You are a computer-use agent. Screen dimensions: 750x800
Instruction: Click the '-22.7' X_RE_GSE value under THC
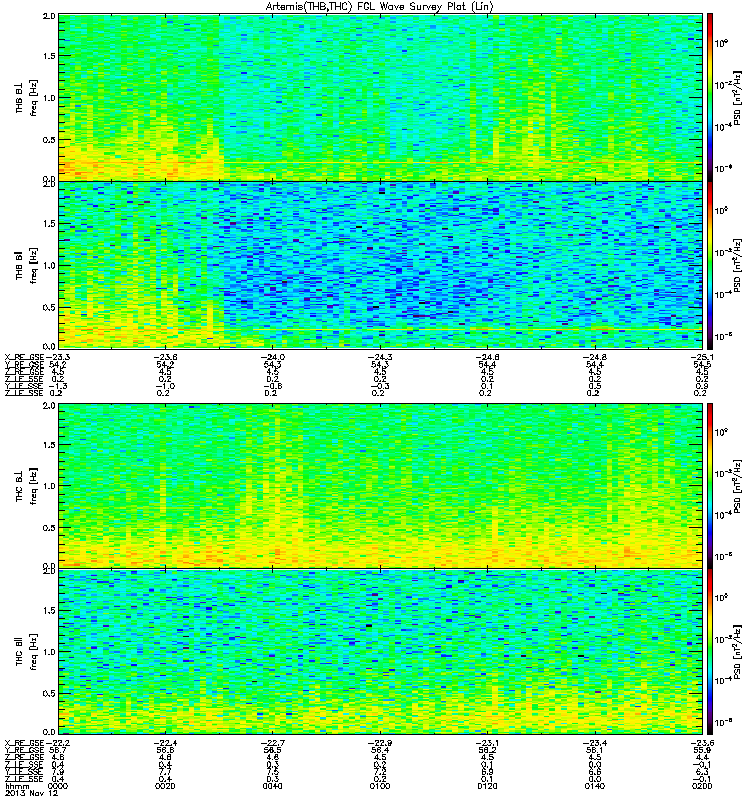tap(272, 743)
